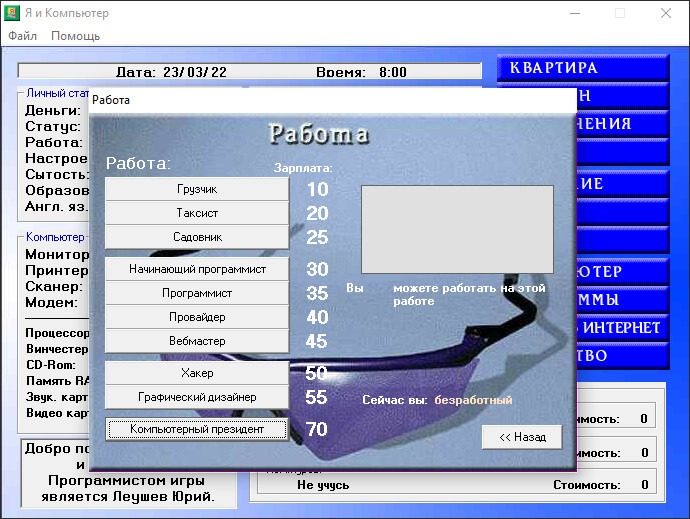This screenshot has height=519, width=690.
Task: Select the Программист job button
Action: coord(197,293)
